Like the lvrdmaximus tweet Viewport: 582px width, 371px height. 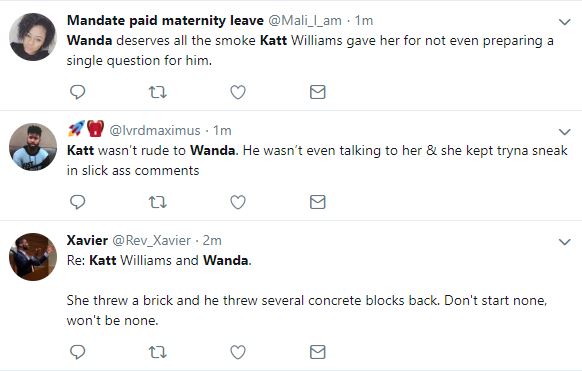(238, 202)
